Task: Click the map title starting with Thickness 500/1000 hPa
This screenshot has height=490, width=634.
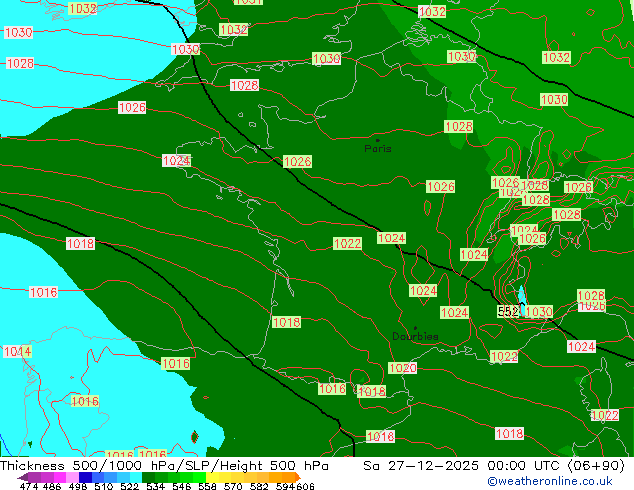Action: [164, 466]
